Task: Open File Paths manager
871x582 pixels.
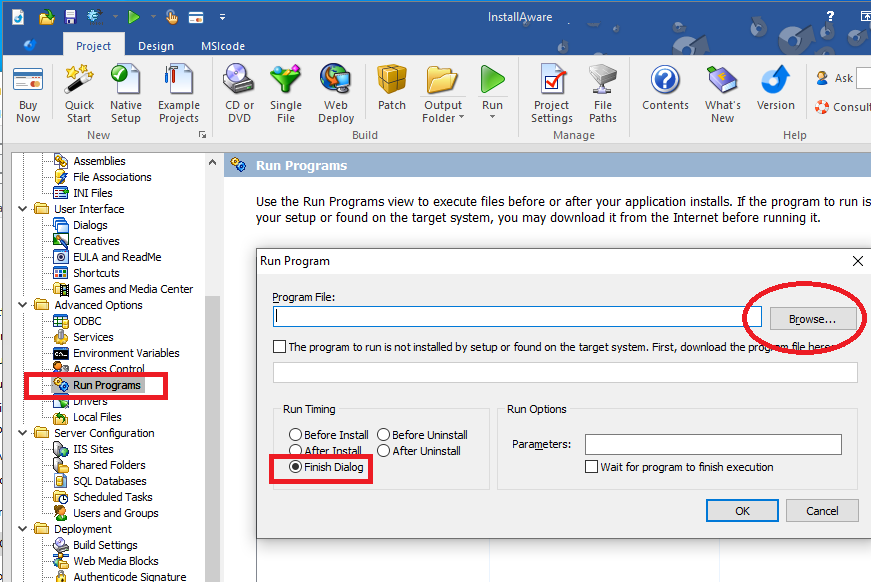Action: tap(603, 94)
